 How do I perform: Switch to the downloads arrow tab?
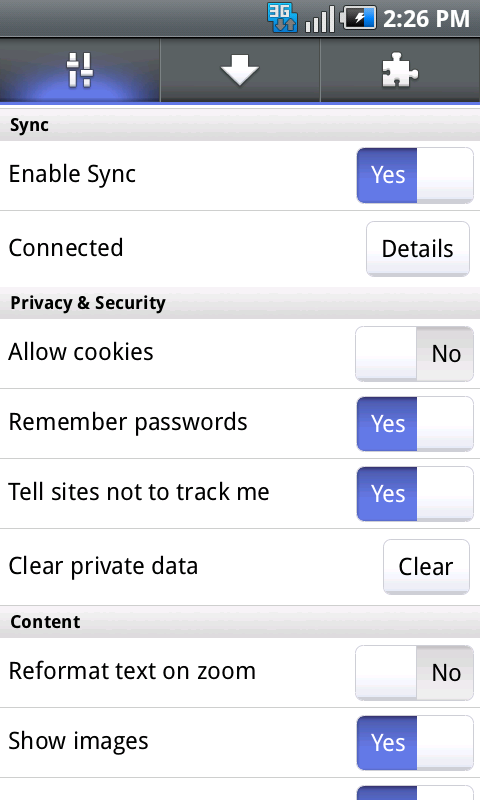(x=240, y=70)
